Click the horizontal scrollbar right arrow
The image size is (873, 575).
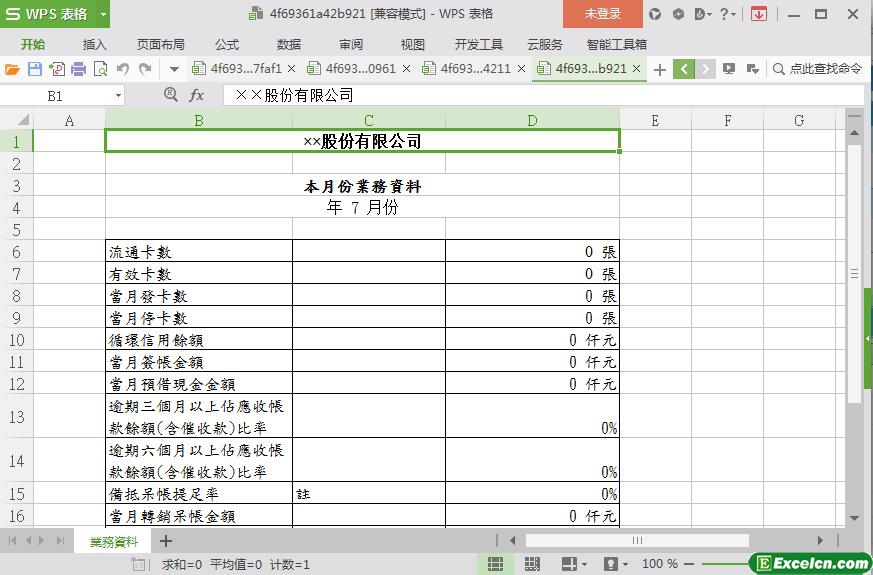pyautogui.click(x=820, y=540)
